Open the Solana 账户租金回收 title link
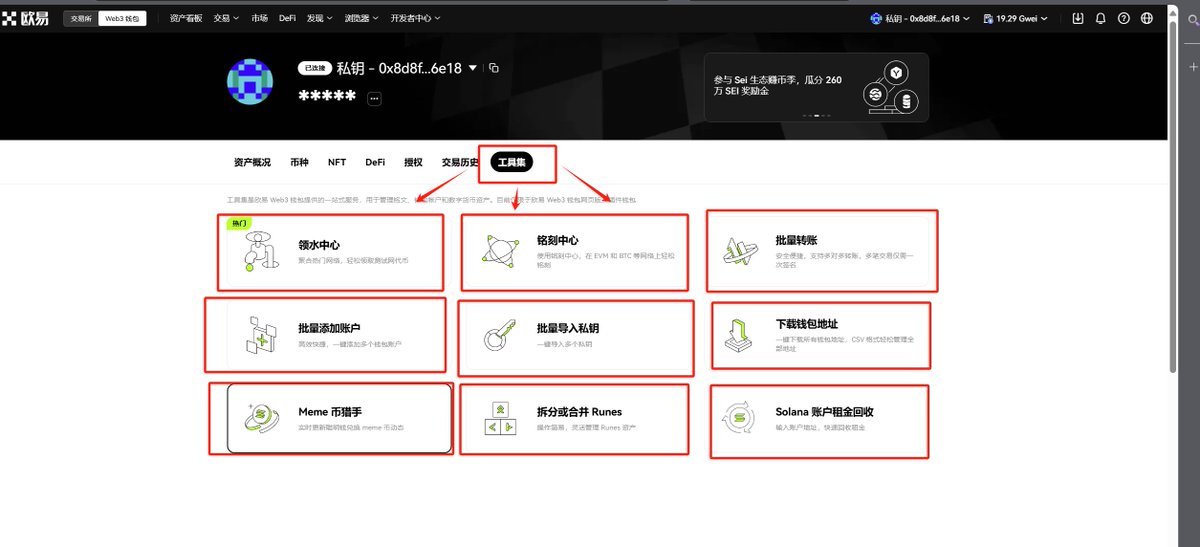Viewport: 1200px width, 547px height. [x=825, y=412]
